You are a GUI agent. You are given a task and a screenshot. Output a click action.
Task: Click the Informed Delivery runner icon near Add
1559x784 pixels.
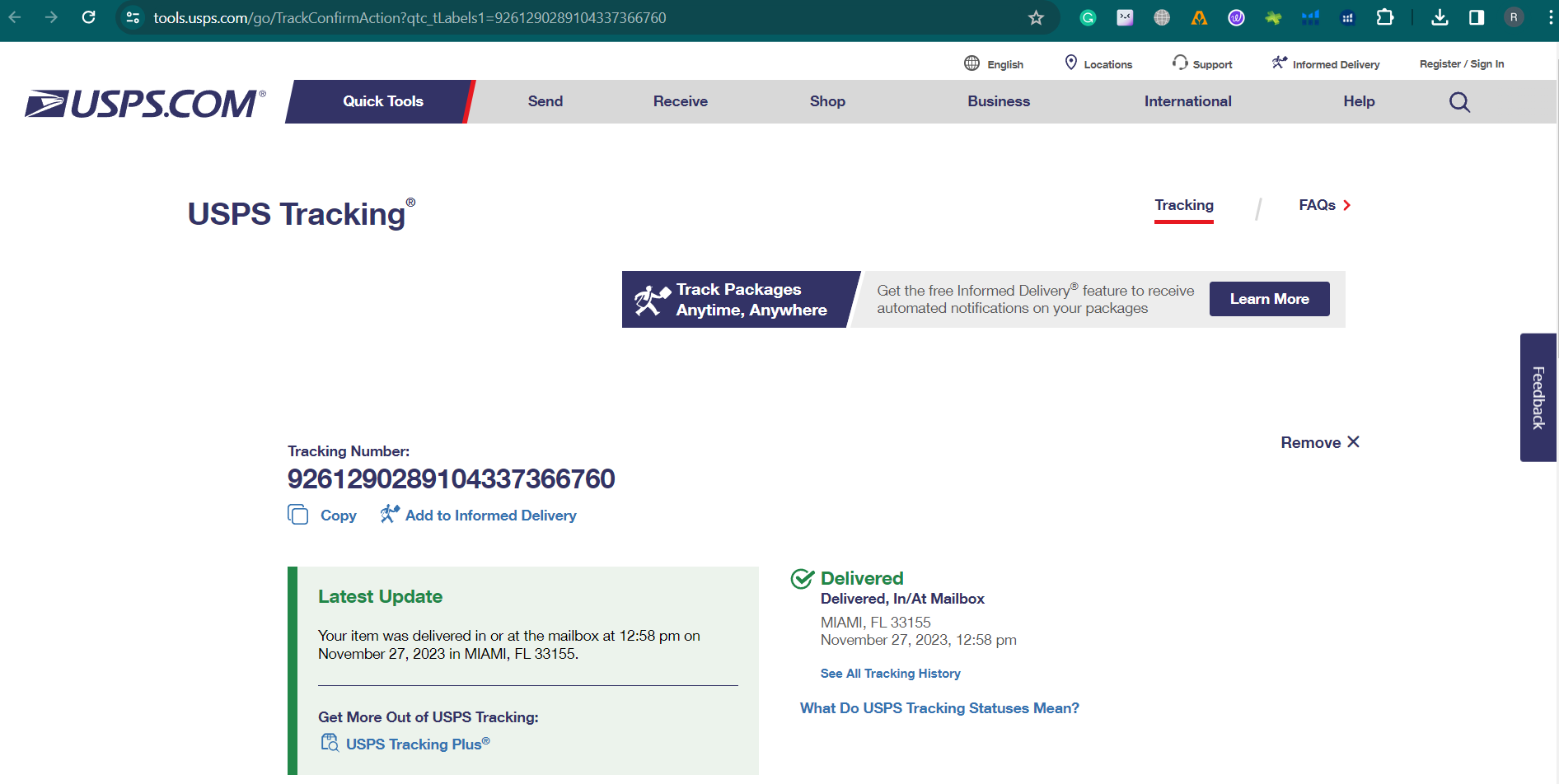pos(390,514)
